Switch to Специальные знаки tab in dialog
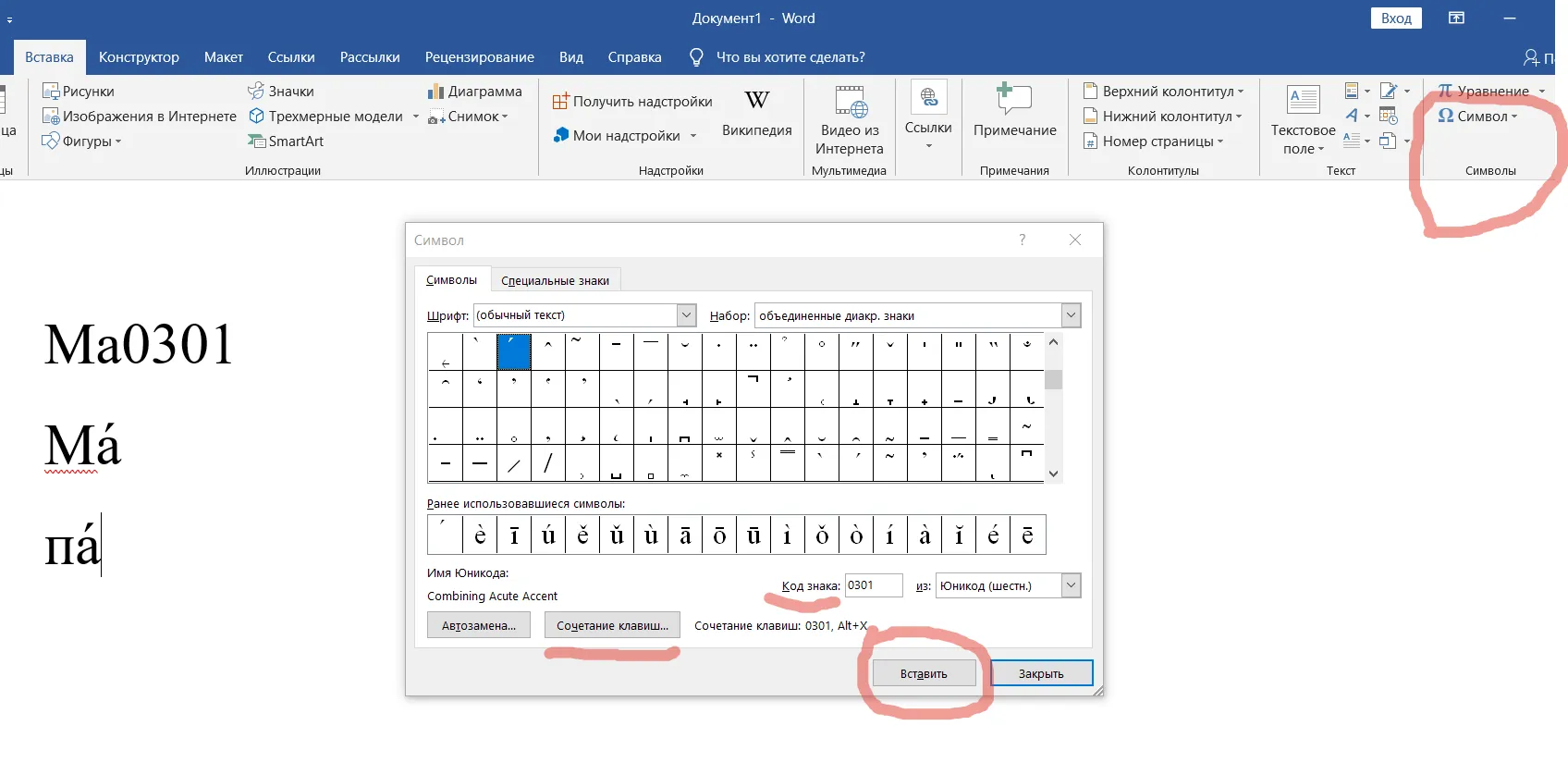 [555, 280]
